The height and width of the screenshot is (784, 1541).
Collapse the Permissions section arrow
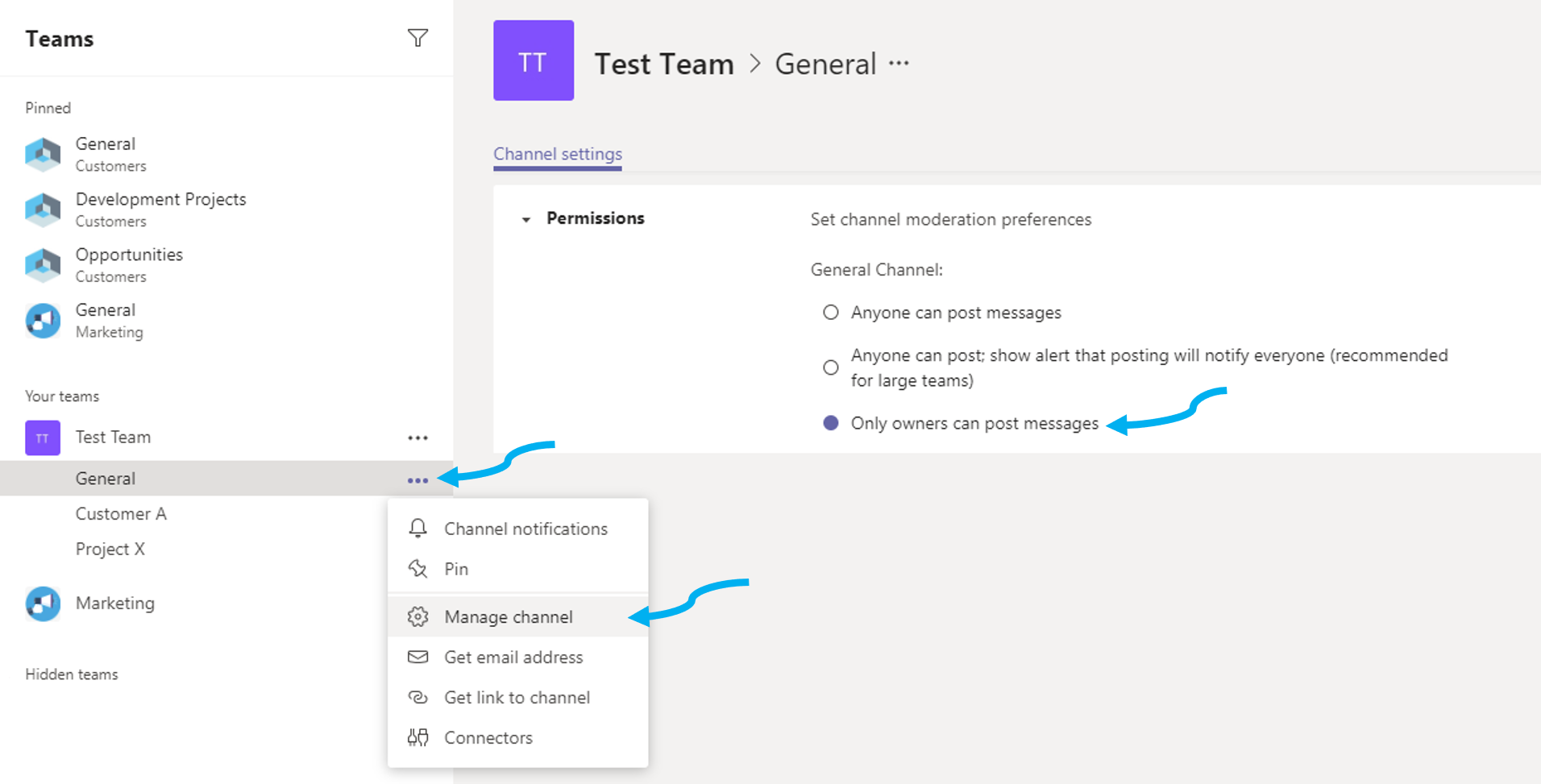526,219
